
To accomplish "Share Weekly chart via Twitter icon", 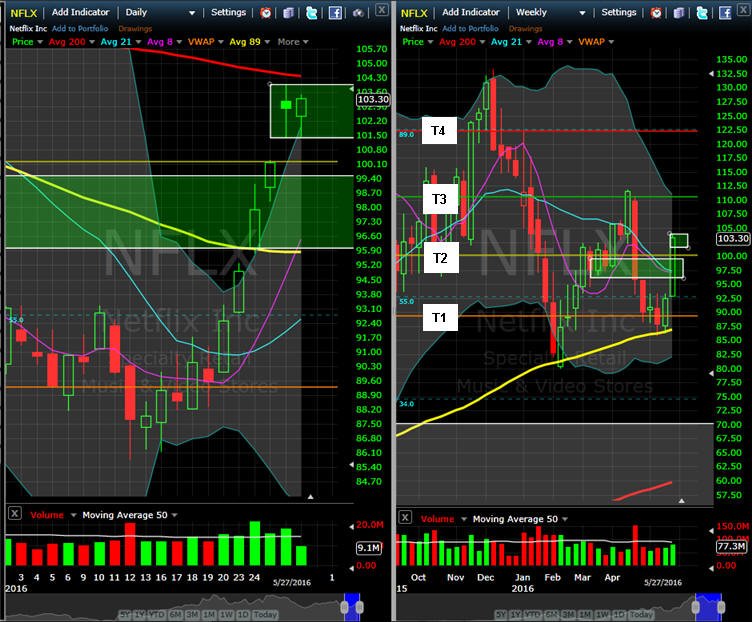I will (702, 13).
